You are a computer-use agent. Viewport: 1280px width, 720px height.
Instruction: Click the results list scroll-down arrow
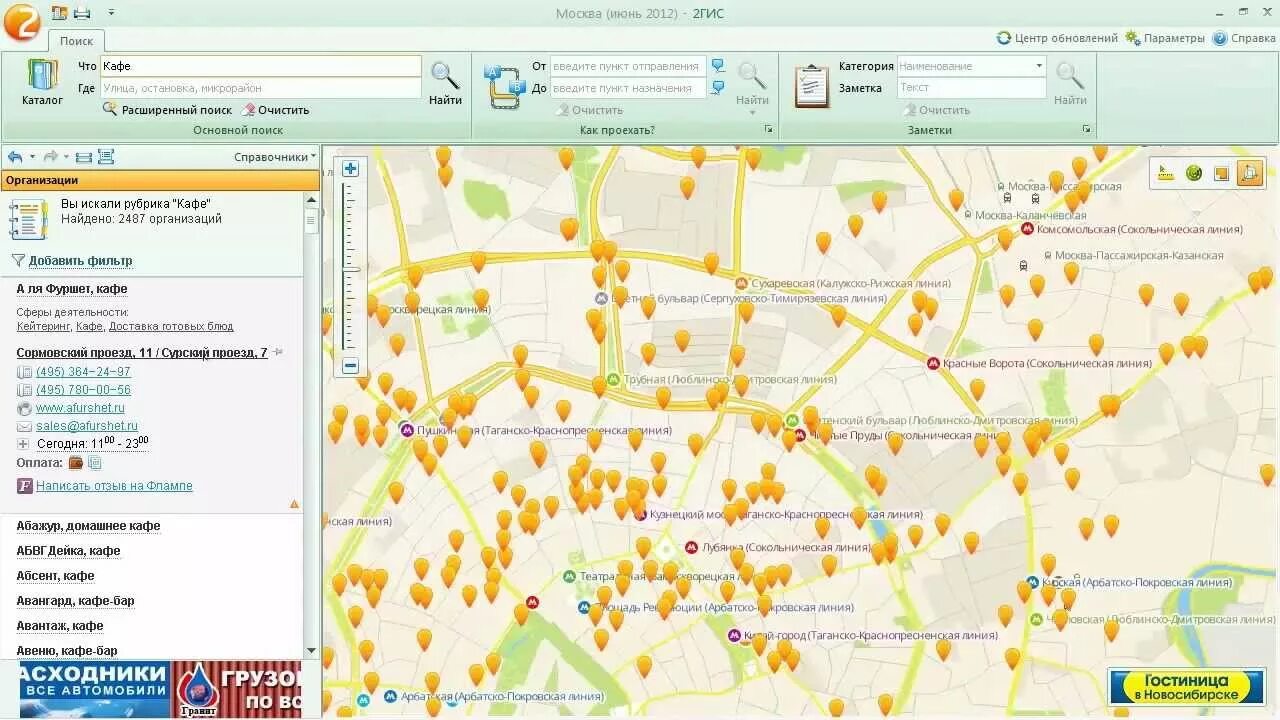[311, 651]
